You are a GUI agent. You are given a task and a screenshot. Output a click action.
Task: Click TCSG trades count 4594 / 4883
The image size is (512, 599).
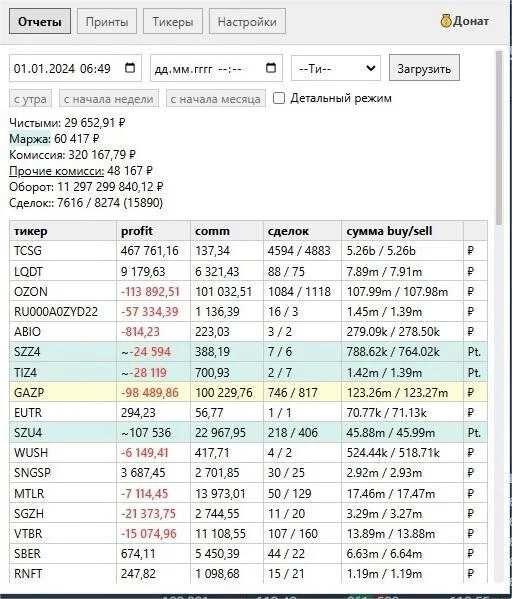299,251
